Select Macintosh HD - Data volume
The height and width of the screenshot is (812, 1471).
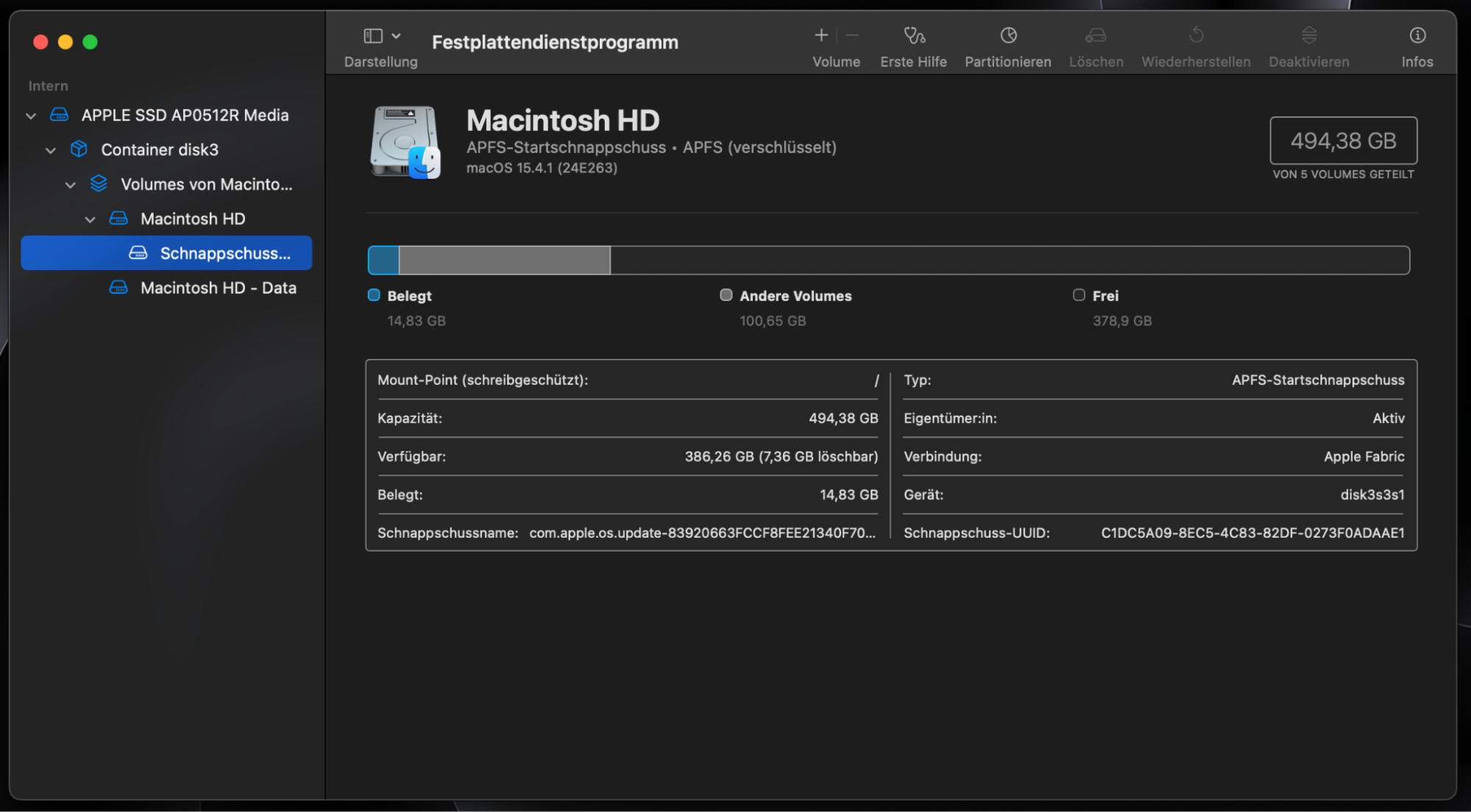tap(218, 288)
